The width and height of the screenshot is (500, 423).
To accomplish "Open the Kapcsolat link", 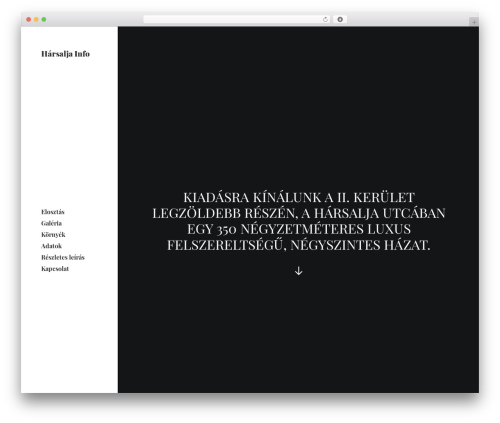I will 55,269.
